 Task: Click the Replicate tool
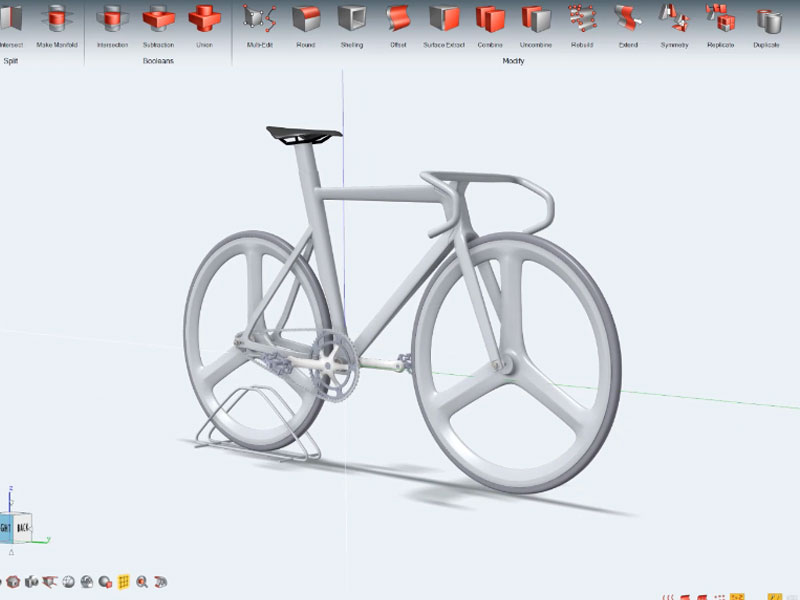click(720, 22)
